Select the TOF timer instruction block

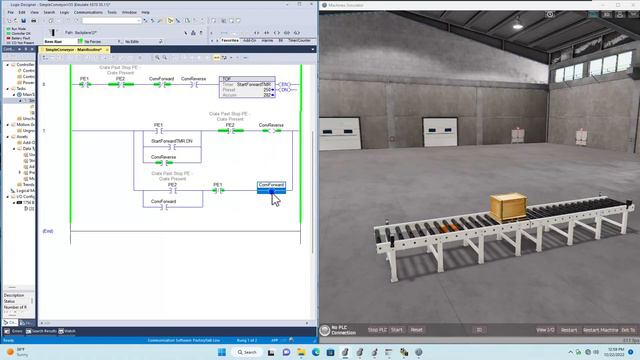[247, 87]
